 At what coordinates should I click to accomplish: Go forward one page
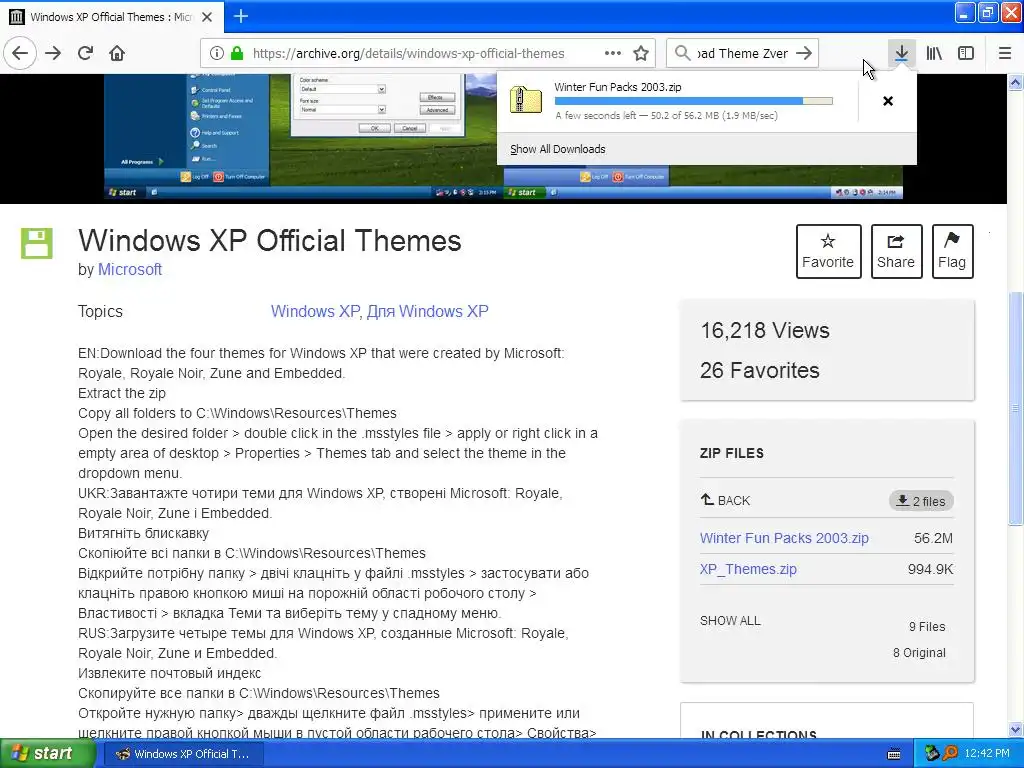[x=53, y=53]
